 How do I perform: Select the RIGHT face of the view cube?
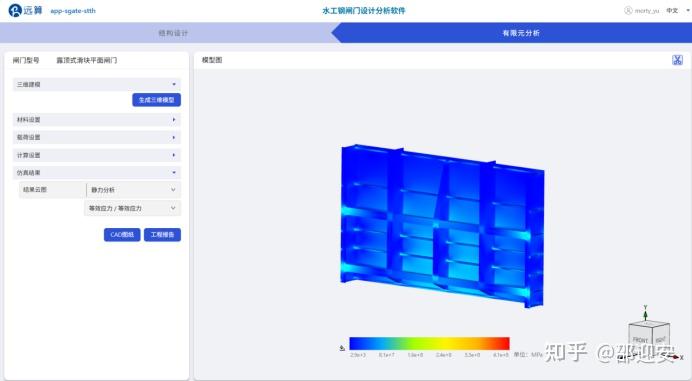[661, 339]
